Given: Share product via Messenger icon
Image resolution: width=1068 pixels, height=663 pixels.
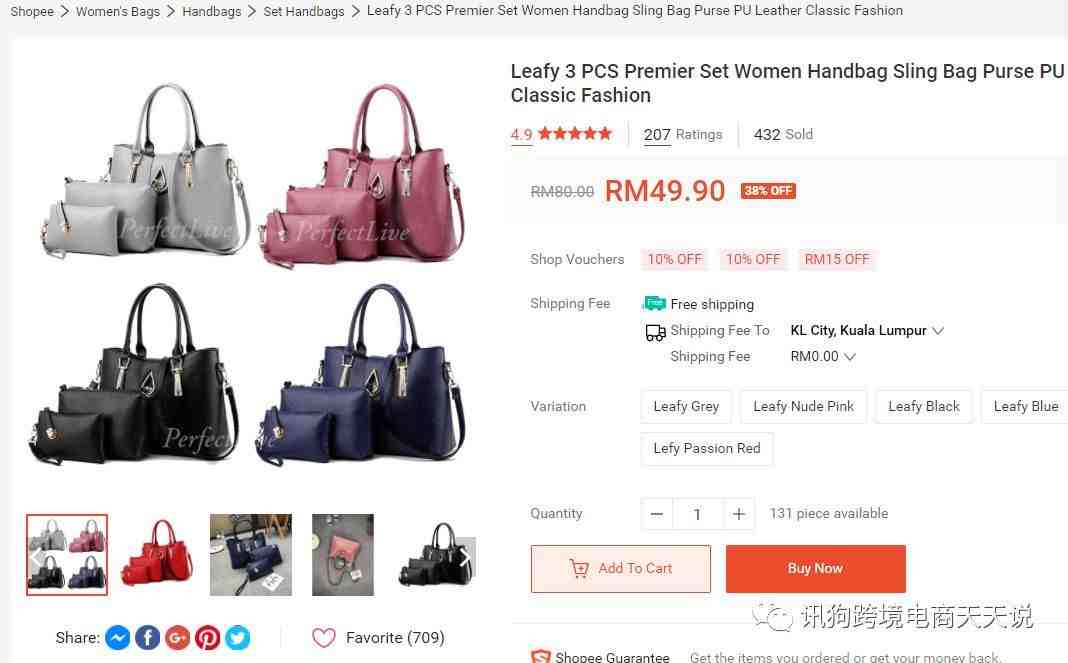Looking at the screenshot, I should (118, 638).
